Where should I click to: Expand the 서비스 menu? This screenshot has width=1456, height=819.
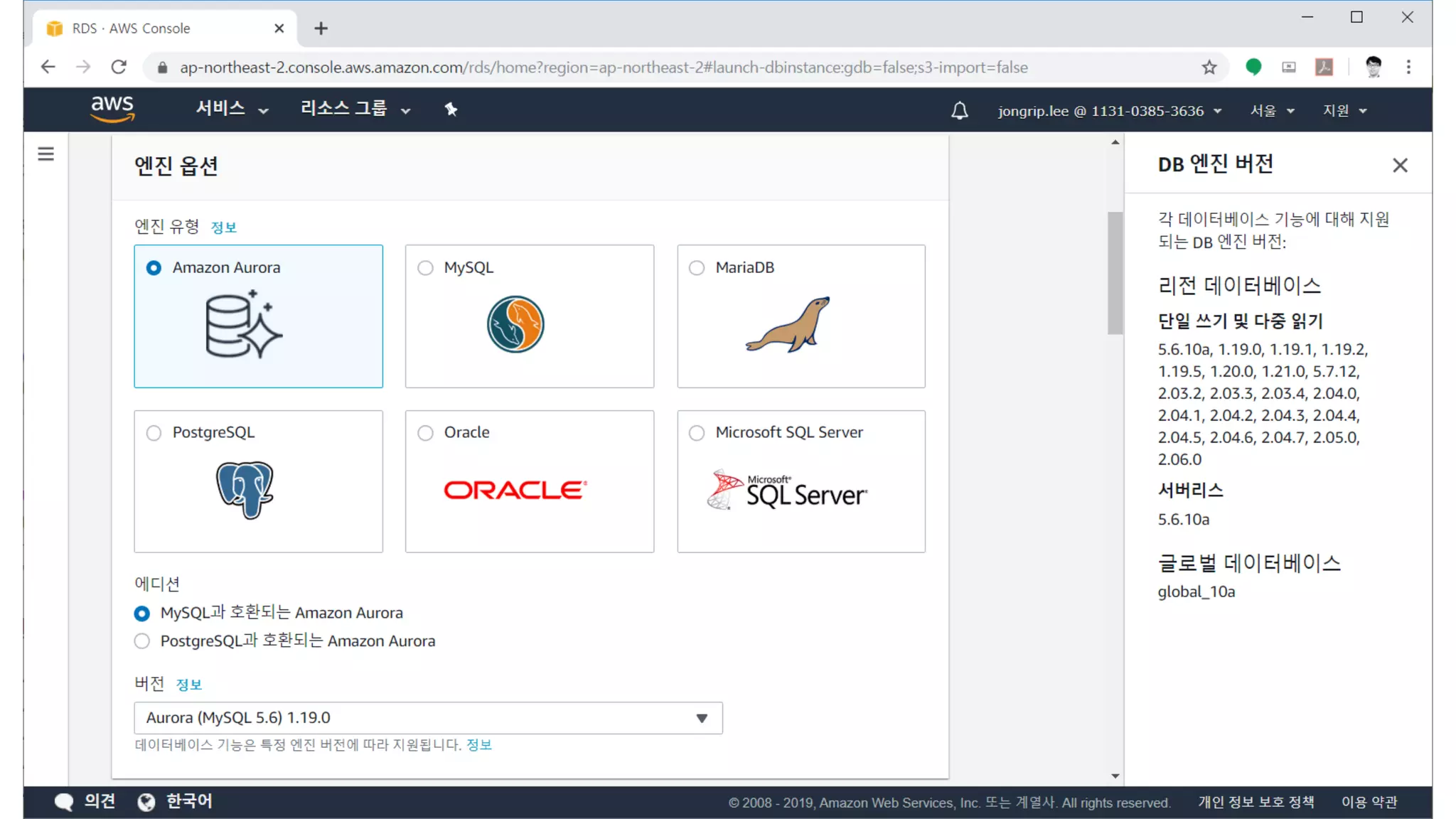point(232,109)
